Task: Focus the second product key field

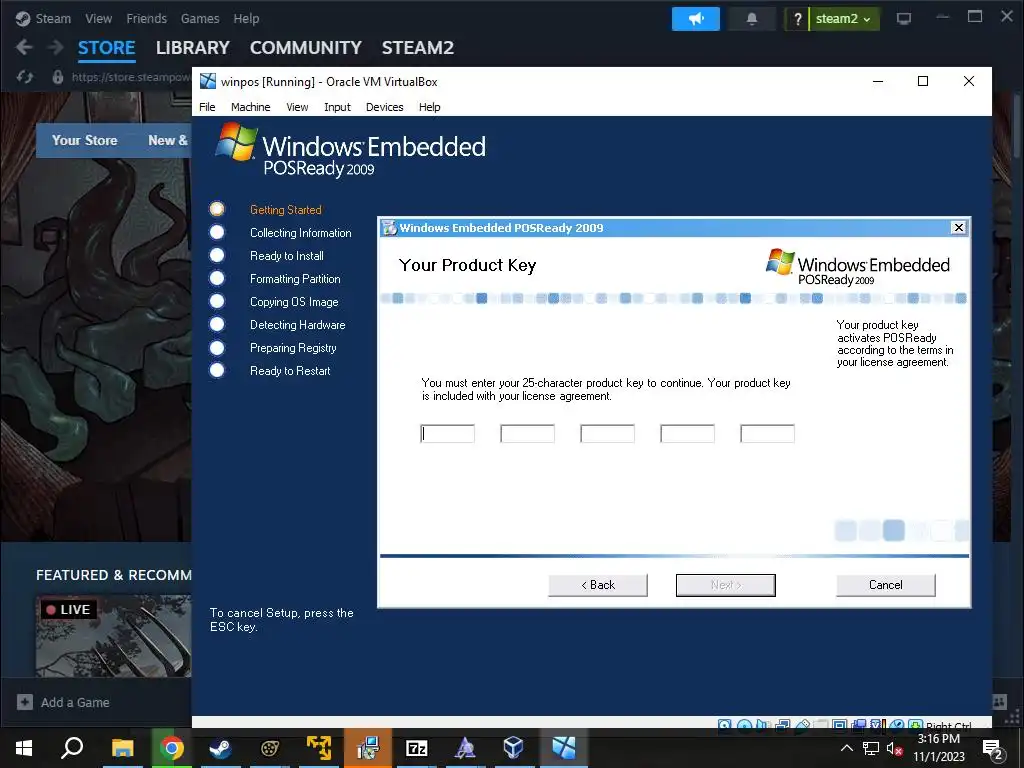Action: click(x=528, y=434)
